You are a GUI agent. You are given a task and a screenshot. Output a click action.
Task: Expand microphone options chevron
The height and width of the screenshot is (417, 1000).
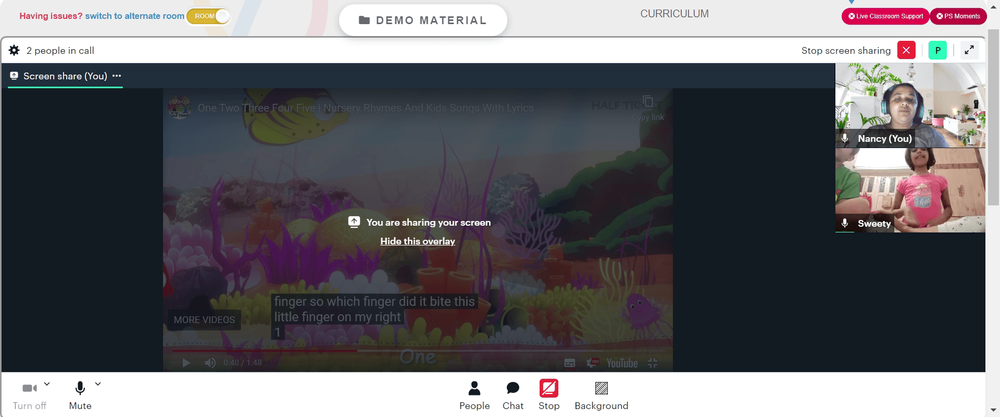[98, 384]
